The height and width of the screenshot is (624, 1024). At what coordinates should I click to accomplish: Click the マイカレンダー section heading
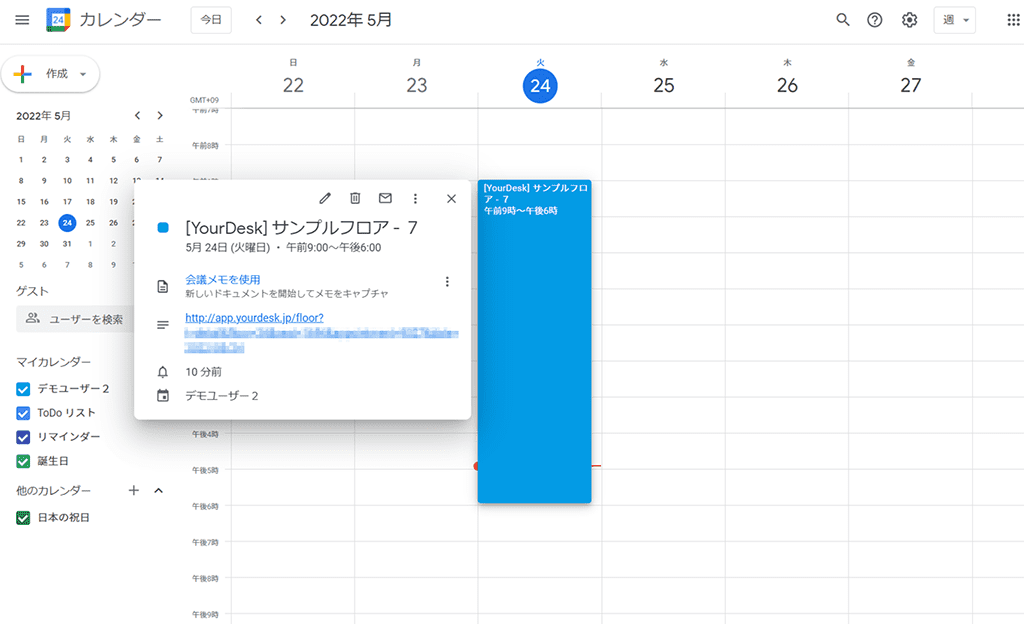coord(54,362)
